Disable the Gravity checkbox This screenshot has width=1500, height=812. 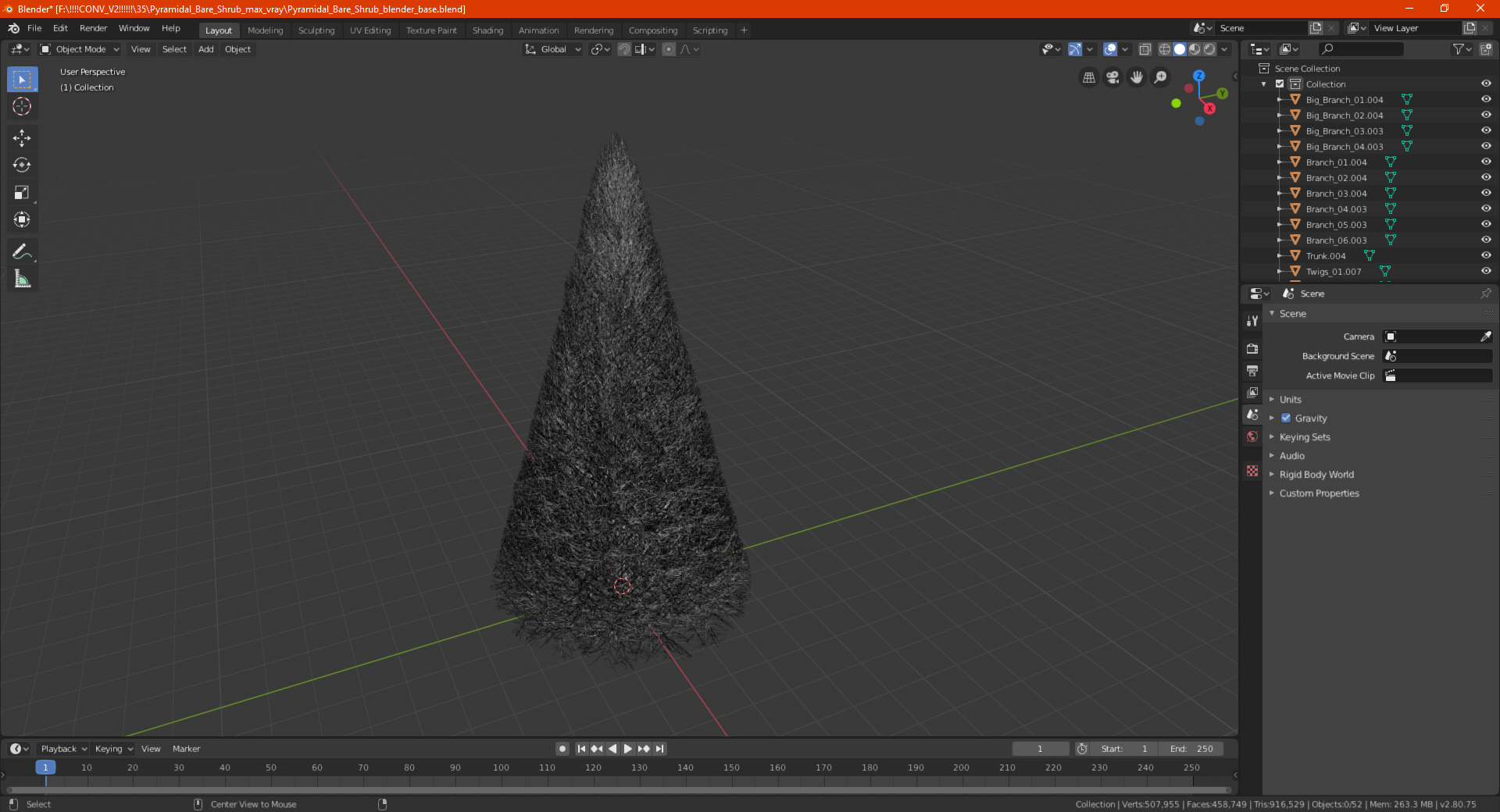(x=1286, y=418)
